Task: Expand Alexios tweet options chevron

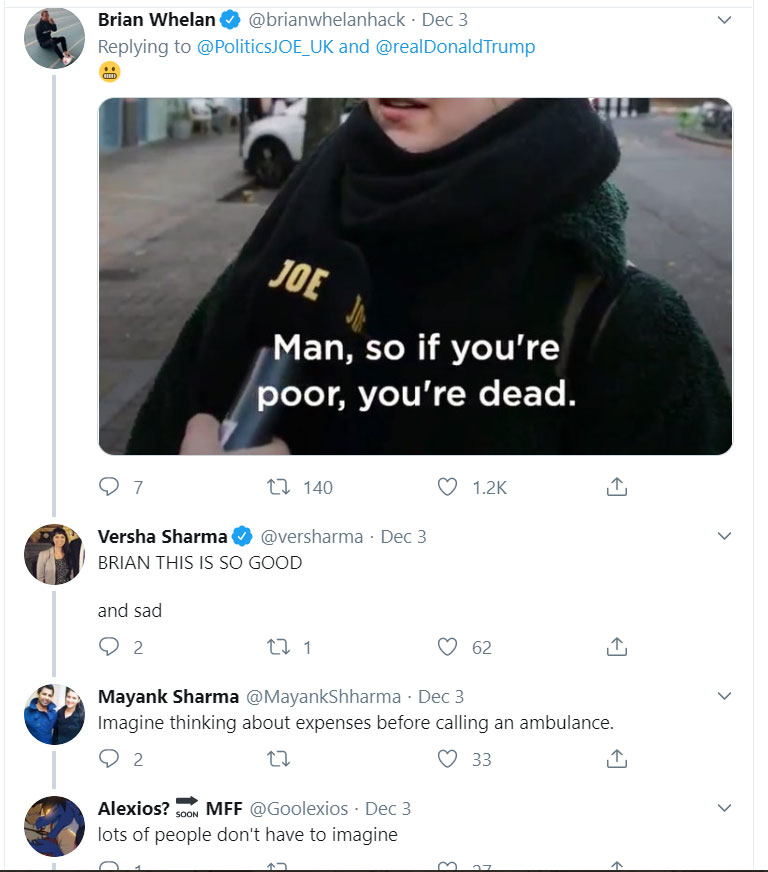Action: 725,808
